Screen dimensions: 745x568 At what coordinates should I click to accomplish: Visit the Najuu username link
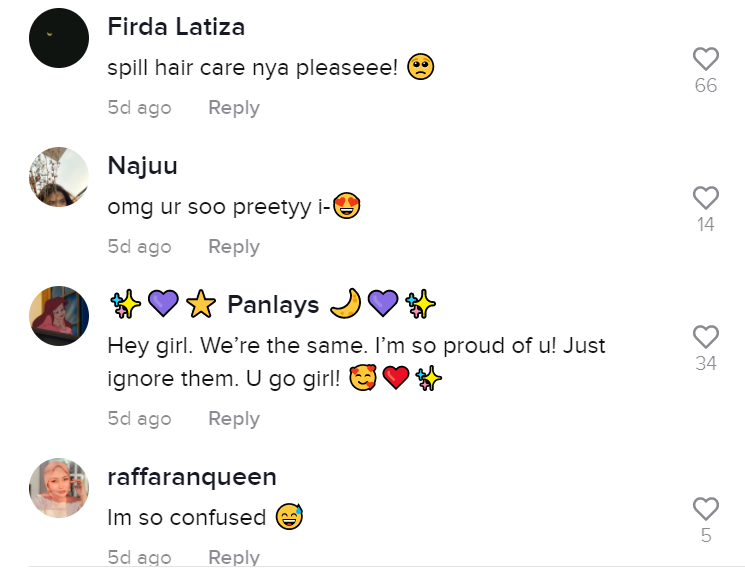[142, 166]
